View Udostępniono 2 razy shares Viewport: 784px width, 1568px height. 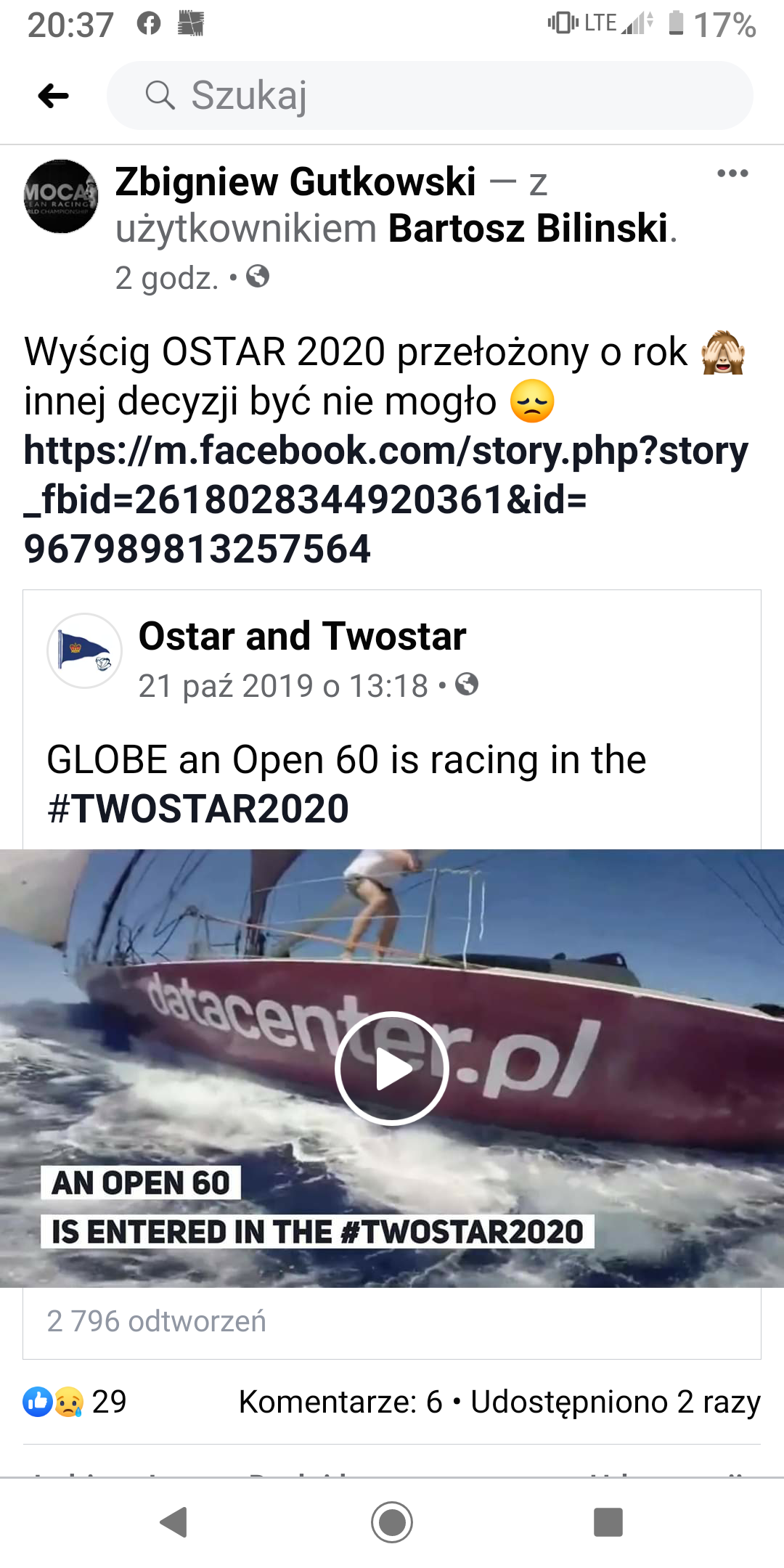click(x=616, y=1402)
